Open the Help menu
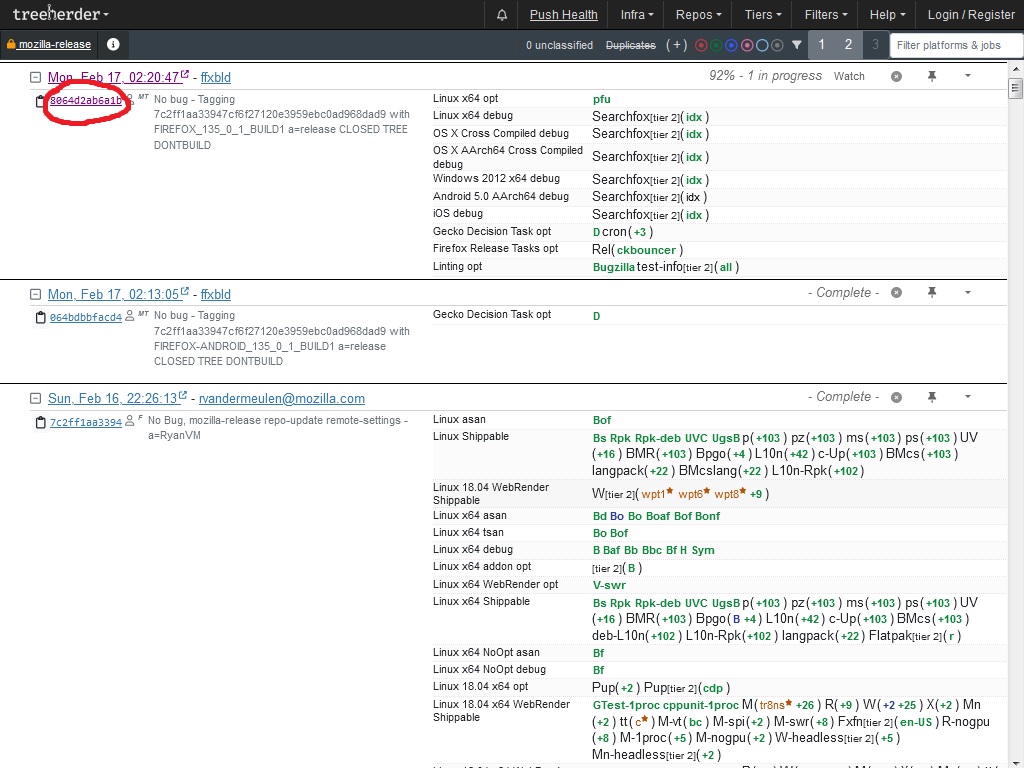Viewport: 1024px width, 768px height. pos(887,15)
